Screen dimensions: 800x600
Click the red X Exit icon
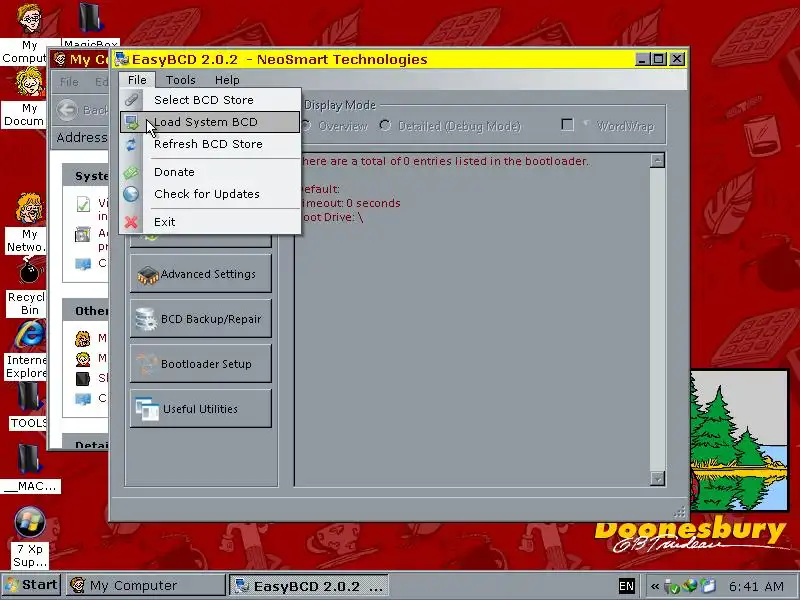131,222
